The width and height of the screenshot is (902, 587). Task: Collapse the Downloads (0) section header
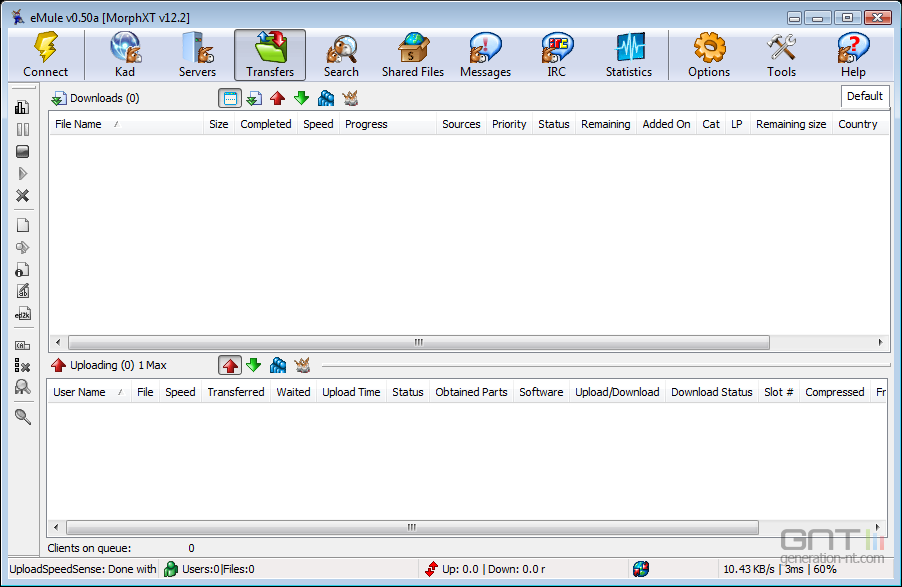(95, 97)
